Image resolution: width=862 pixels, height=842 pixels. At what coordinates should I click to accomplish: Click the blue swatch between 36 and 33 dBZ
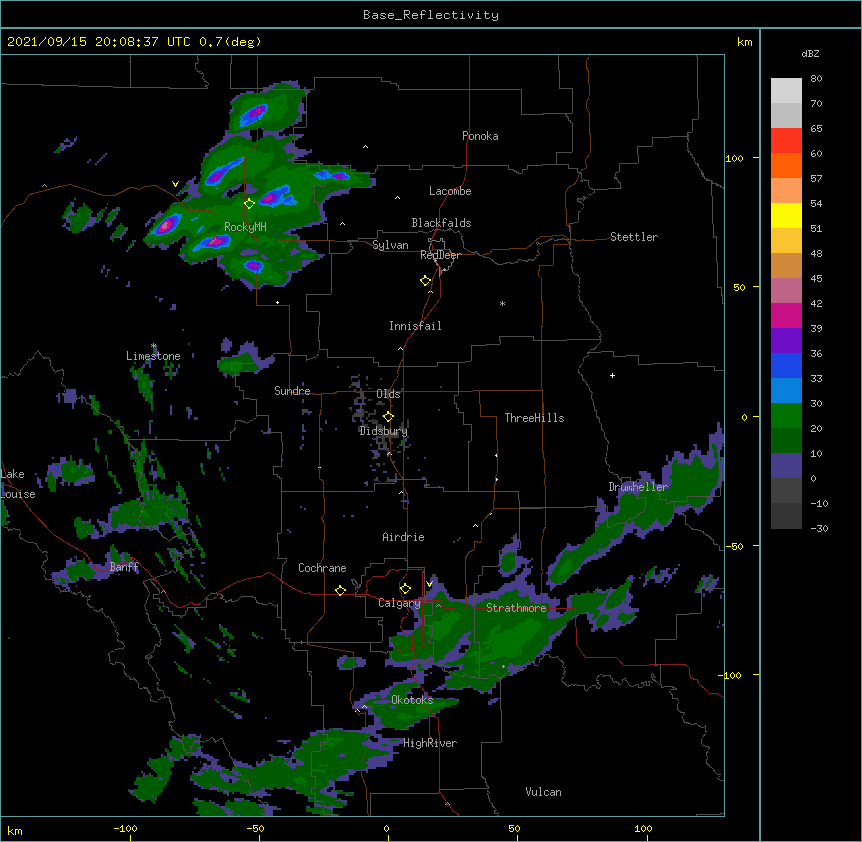click(786, 365)
